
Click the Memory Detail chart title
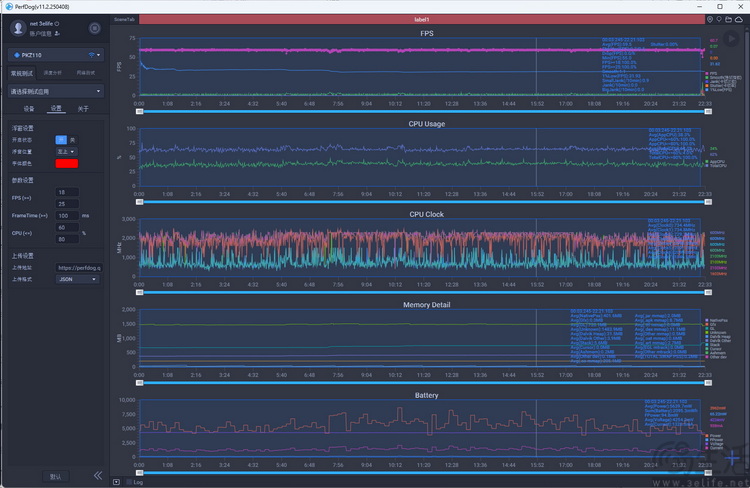point(426,305)
